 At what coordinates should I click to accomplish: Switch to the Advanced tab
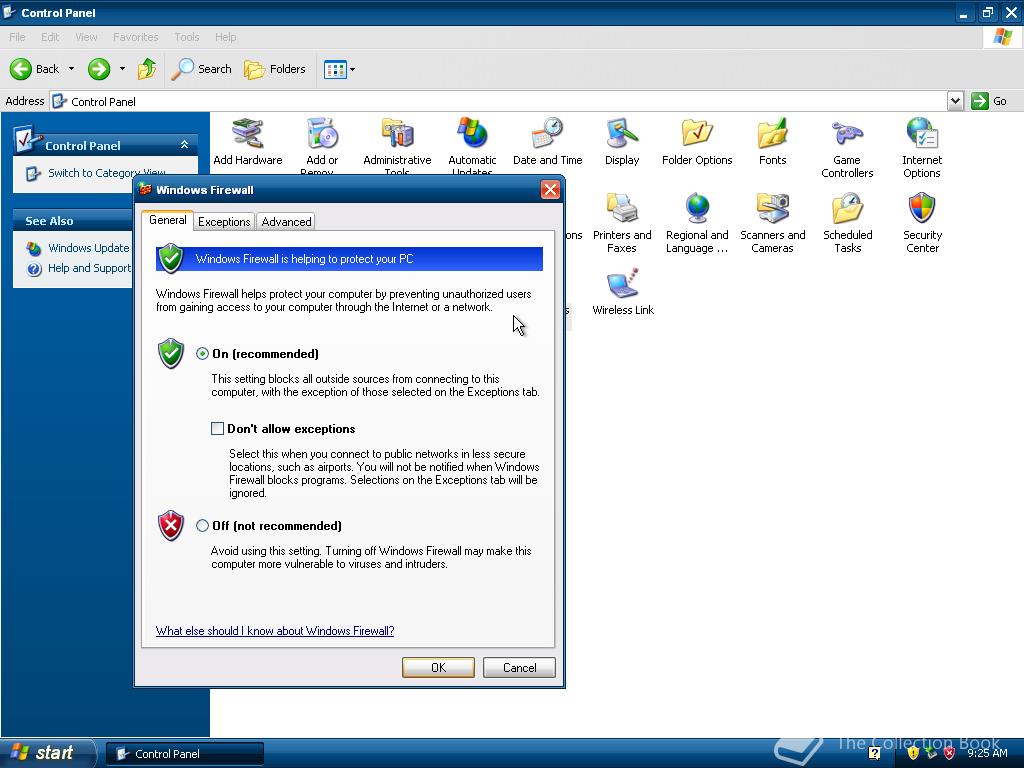pyautogui.click(x=286, y=222)
